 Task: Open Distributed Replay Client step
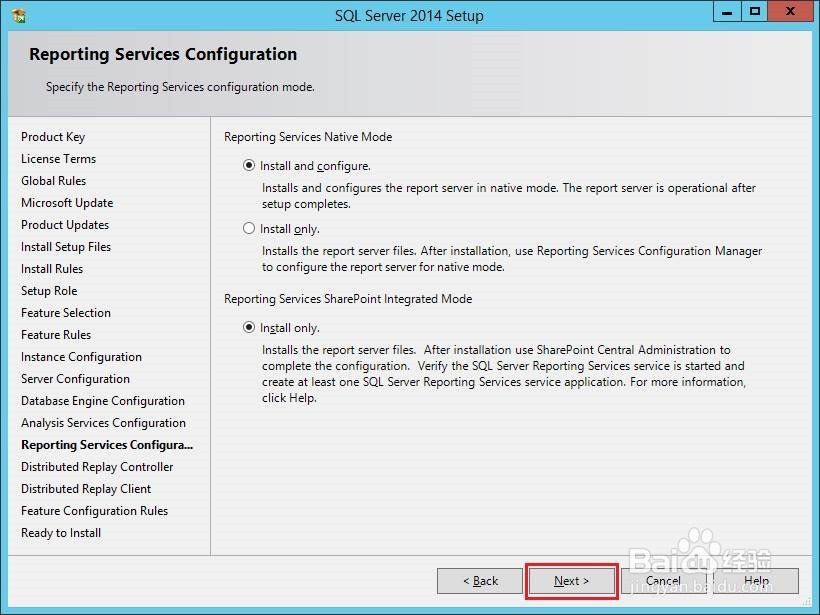point(86,489)
